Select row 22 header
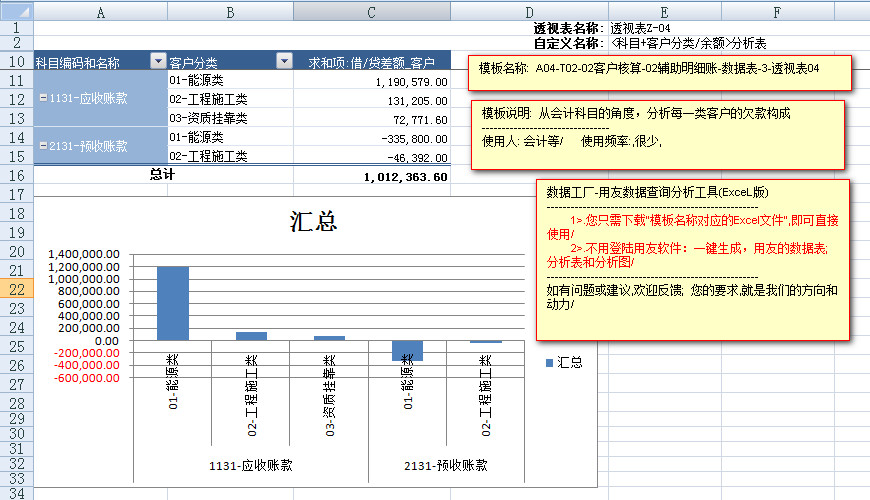The image size is (870, 500). 16,289
